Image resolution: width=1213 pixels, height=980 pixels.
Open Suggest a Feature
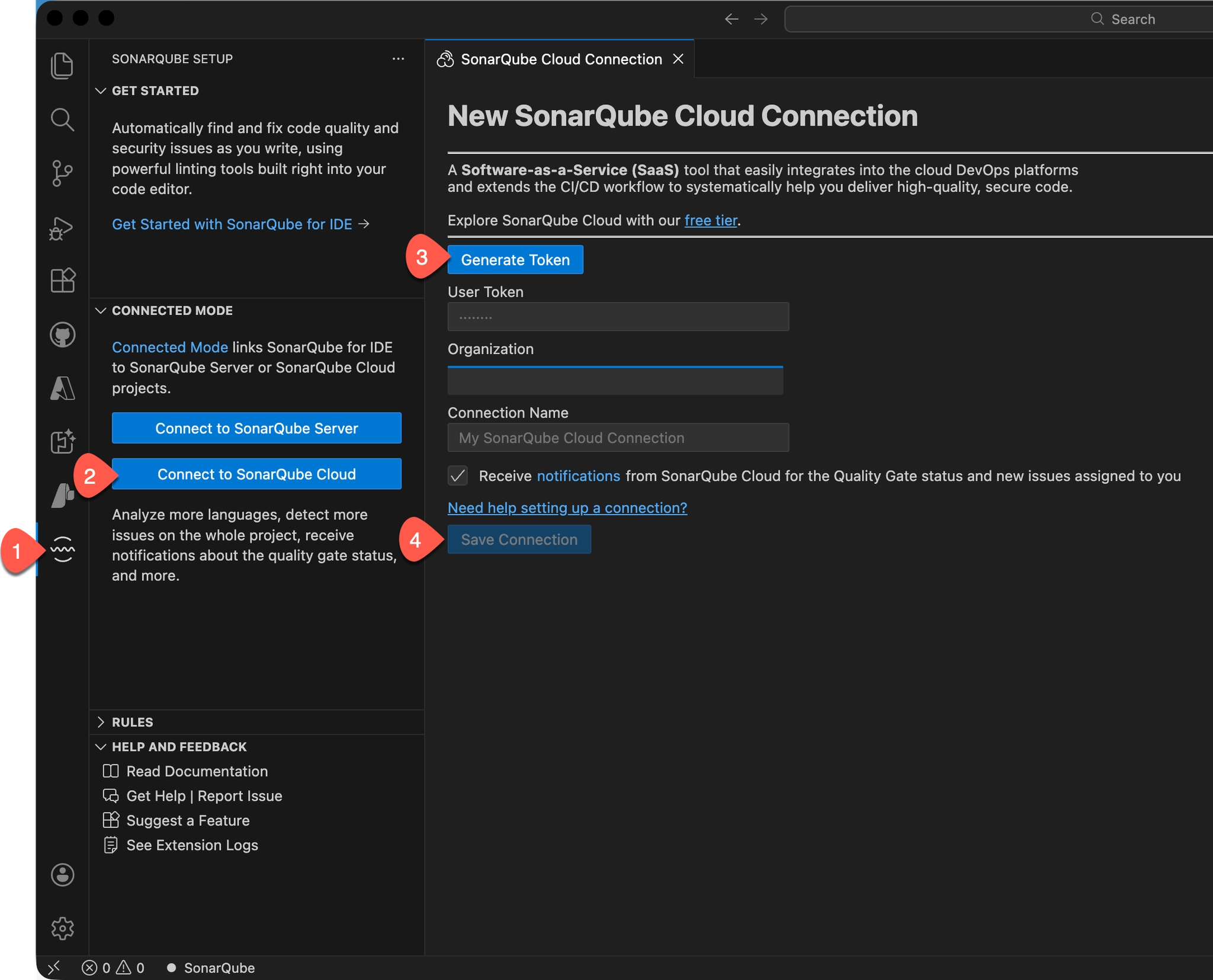(x=176, y=820)
